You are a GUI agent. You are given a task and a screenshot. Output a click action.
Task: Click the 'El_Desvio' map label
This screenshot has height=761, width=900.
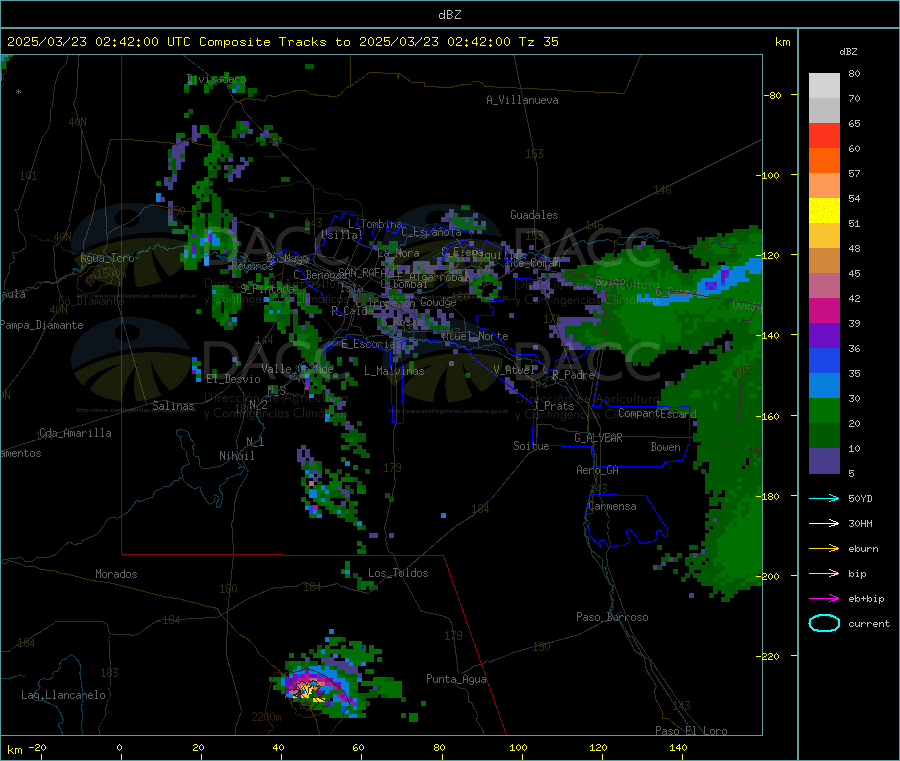coord(233,379)
